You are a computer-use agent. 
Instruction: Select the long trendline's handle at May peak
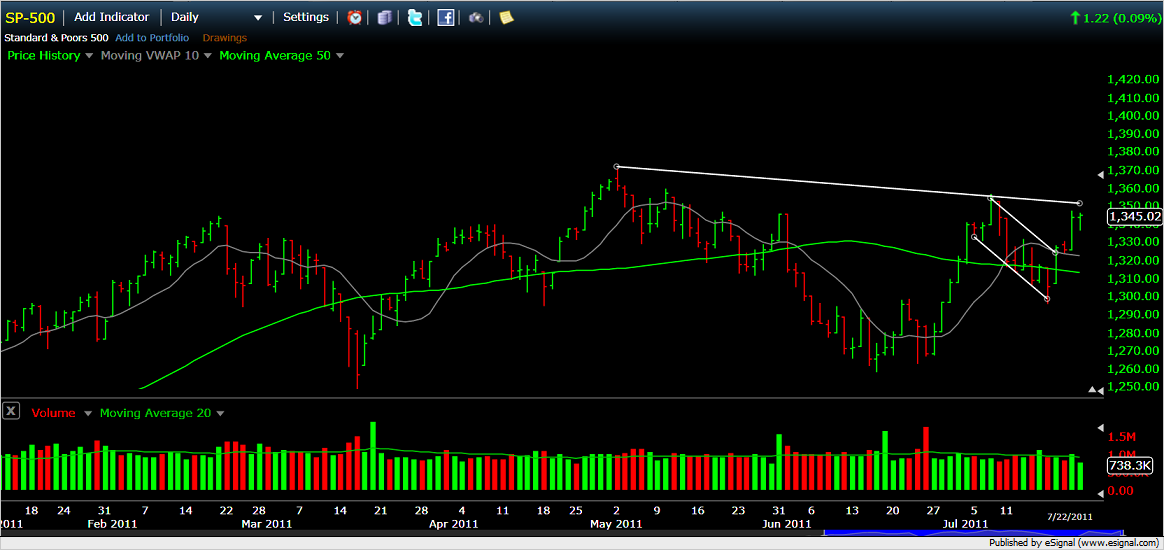pyautogui.click(x=616, y=166)
